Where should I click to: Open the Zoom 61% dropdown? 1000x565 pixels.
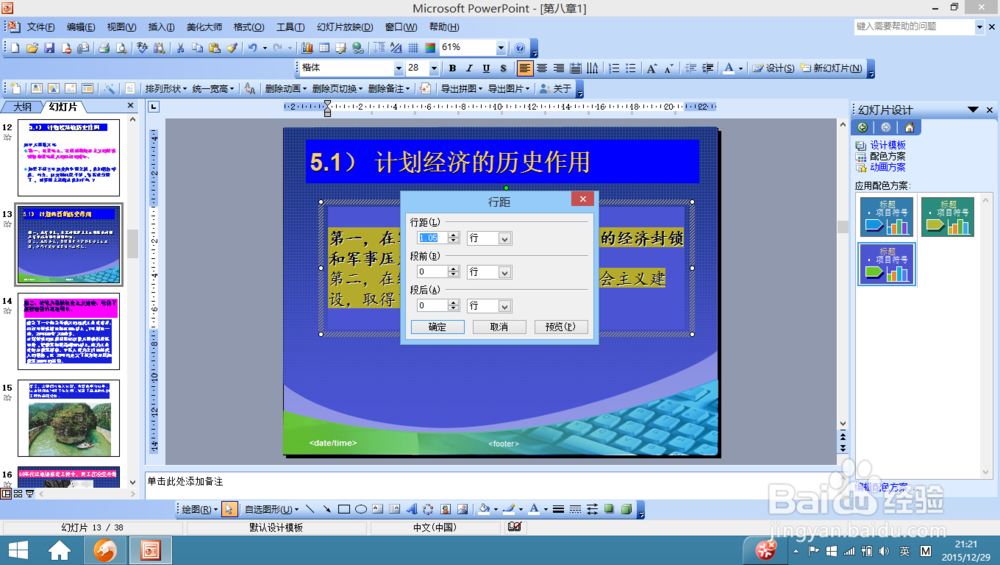501,48
